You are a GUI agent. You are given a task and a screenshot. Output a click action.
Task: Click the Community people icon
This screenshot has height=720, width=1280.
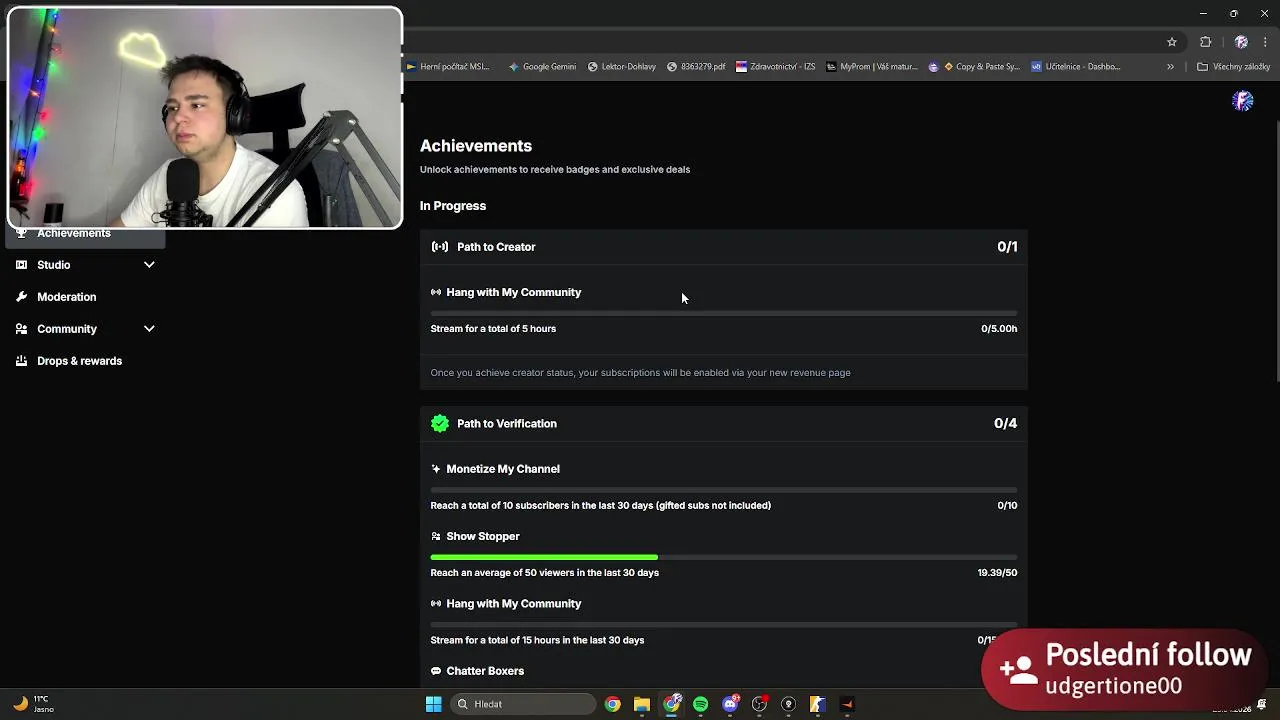[x=21, y=329]
